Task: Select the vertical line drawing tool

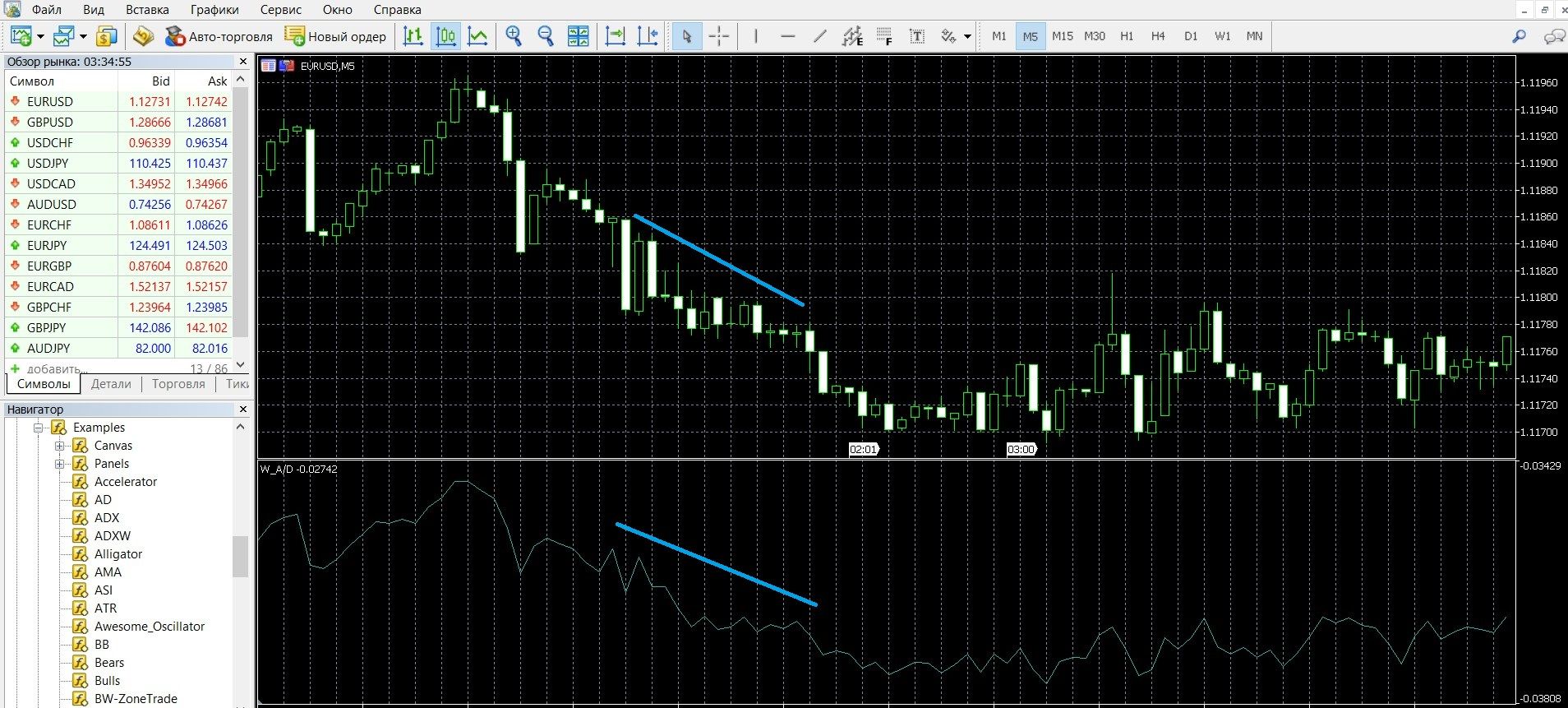Action: click(x=756, y=36)
